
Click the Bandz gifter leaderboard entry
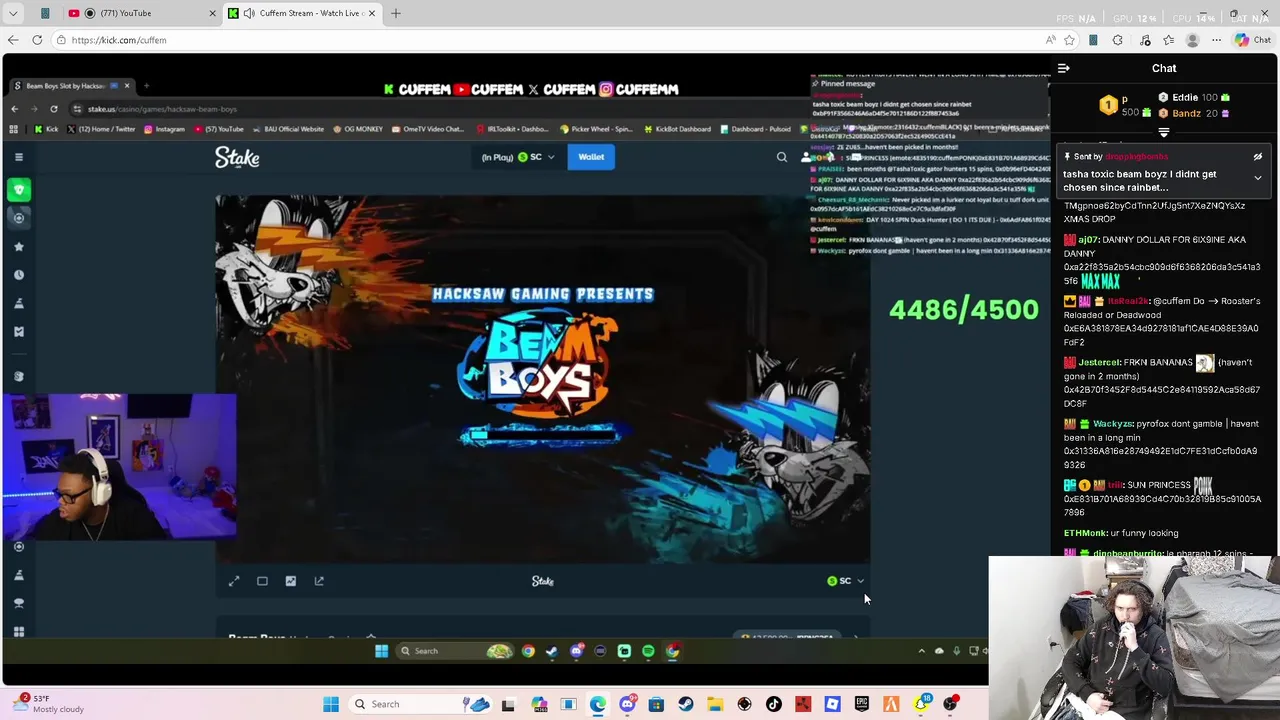pos(1194,113)
